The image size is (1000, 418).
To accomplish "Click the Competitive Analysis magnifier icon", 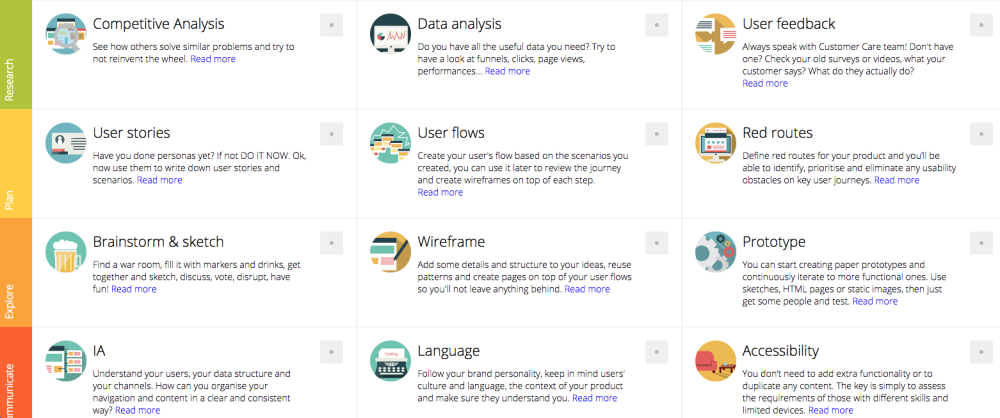I will tap(66, 34).
